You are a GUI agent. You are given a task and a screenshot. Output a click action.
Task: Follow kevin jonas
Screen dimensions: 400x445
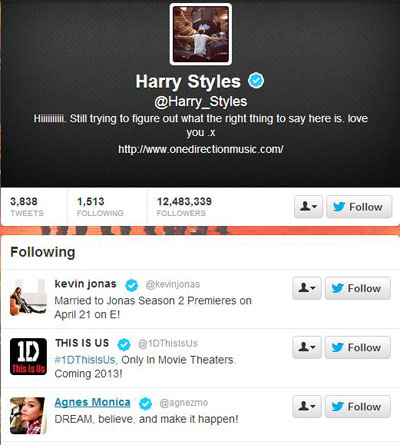(358, 288)
